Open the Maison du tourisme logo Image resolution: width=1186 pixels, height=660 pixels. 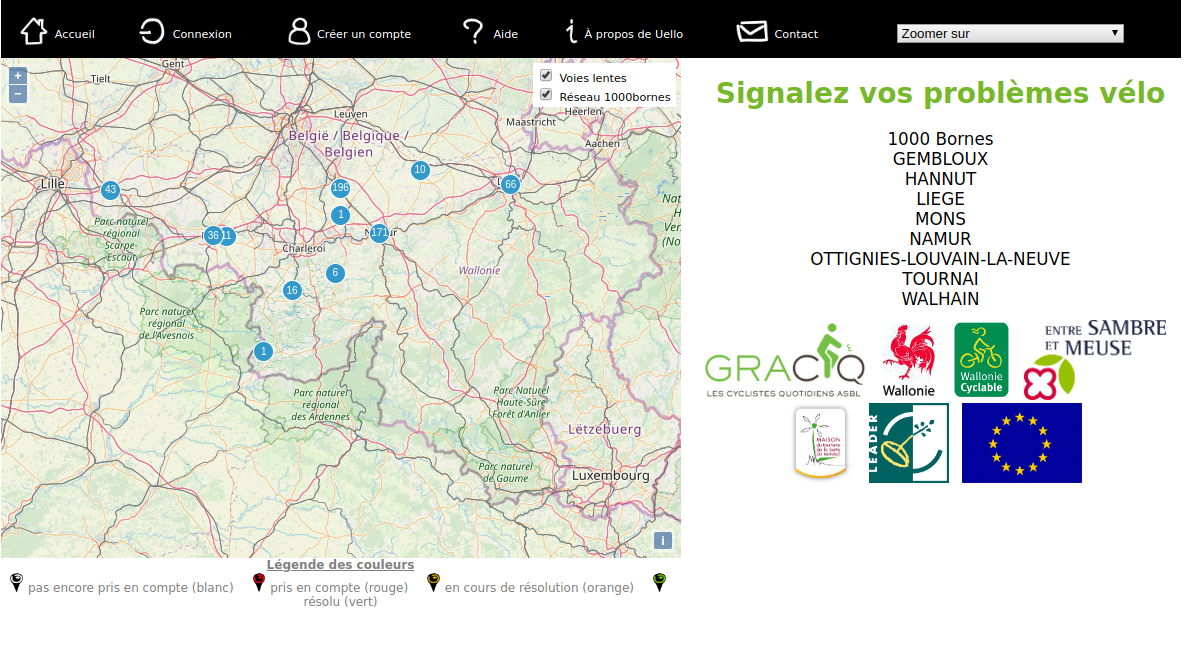tap(821, 443)
